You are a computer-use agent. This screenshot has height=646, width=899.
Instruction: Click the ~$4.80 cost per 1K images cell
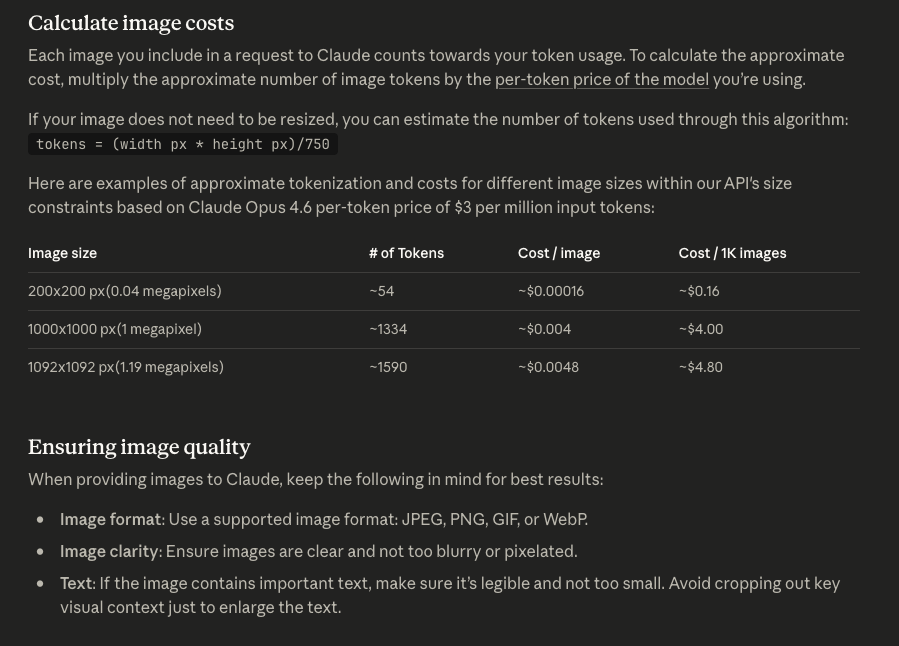[x=701, y=367]
